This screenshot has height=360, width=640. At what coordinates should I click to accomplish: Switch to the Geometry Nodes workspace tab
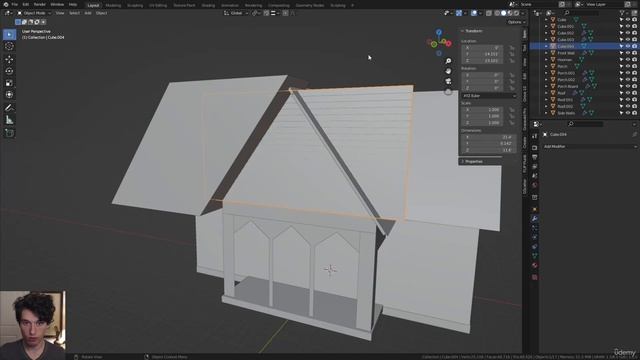[x=310, y=5]
